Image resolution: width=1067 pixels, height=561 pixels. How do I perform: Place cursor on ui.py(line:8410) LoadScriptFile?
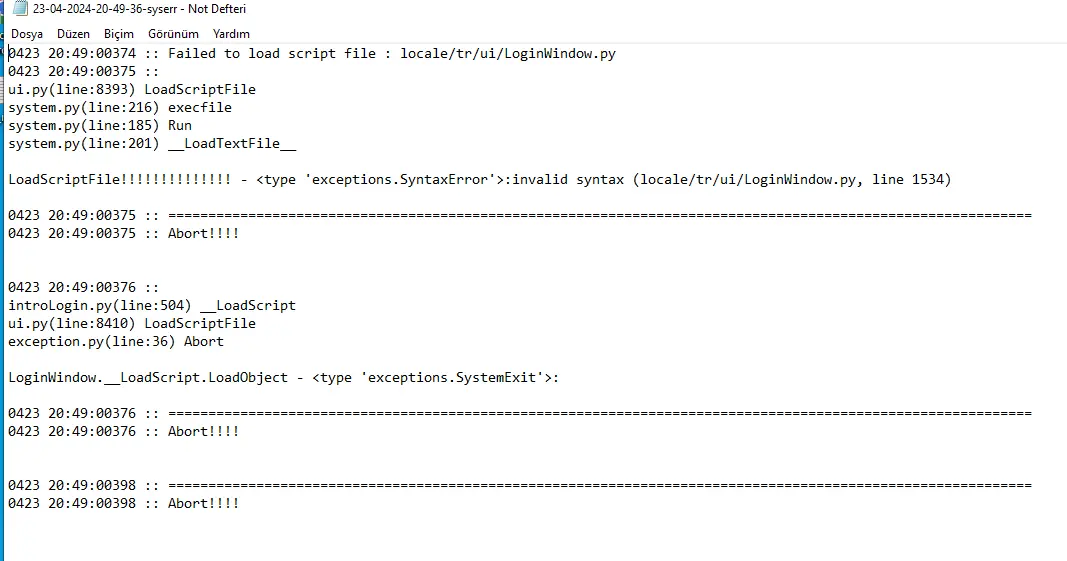point(132,324)
